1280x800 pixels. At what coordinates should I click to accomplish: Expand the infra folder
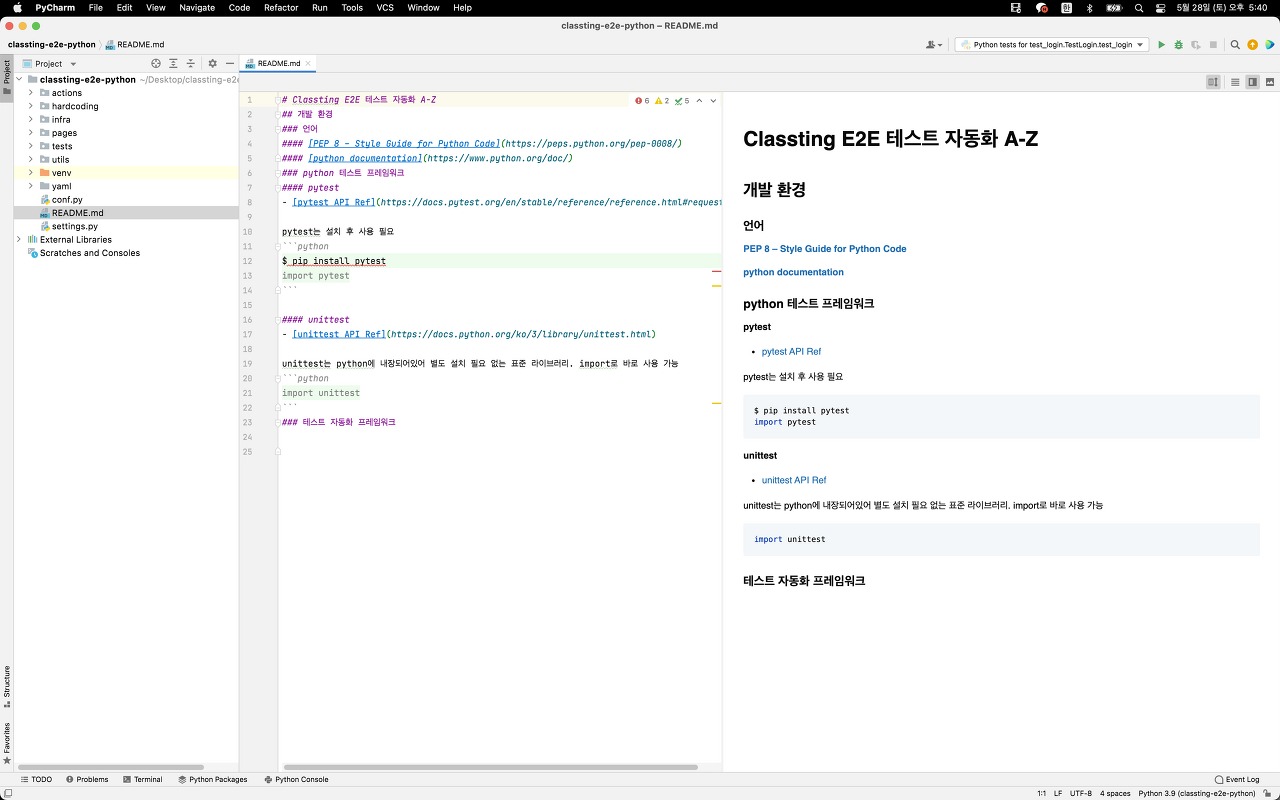[x=31, y=119]
